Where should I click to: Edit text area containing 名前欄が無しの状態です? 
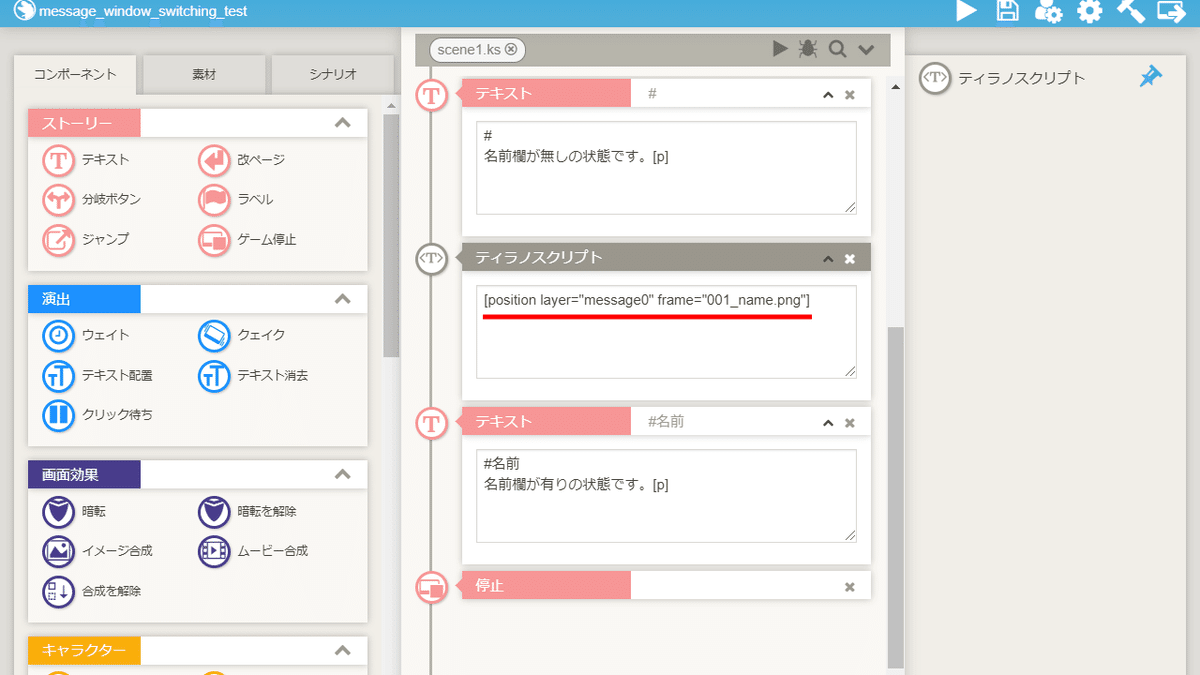coord(666,167)
